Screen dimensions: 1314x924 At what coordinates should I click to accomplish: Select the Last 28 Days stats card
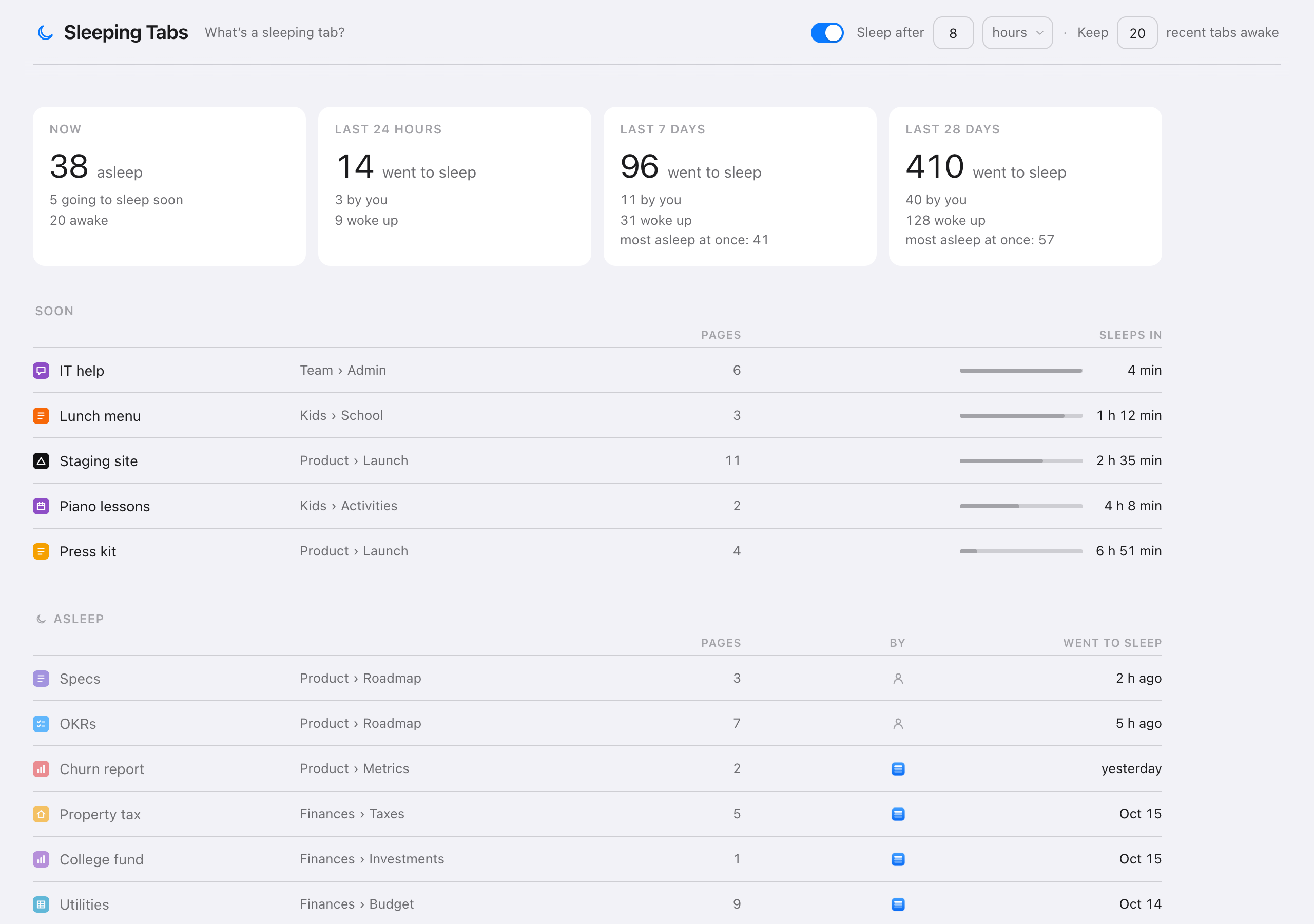tap(1025, 186)
